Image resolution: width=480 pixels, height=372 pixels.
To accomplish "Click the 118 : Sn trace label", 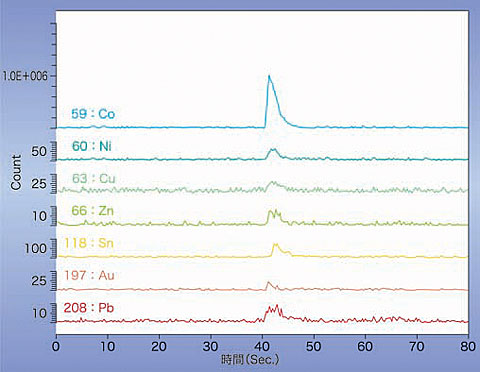I will click(x=89, y=243).
